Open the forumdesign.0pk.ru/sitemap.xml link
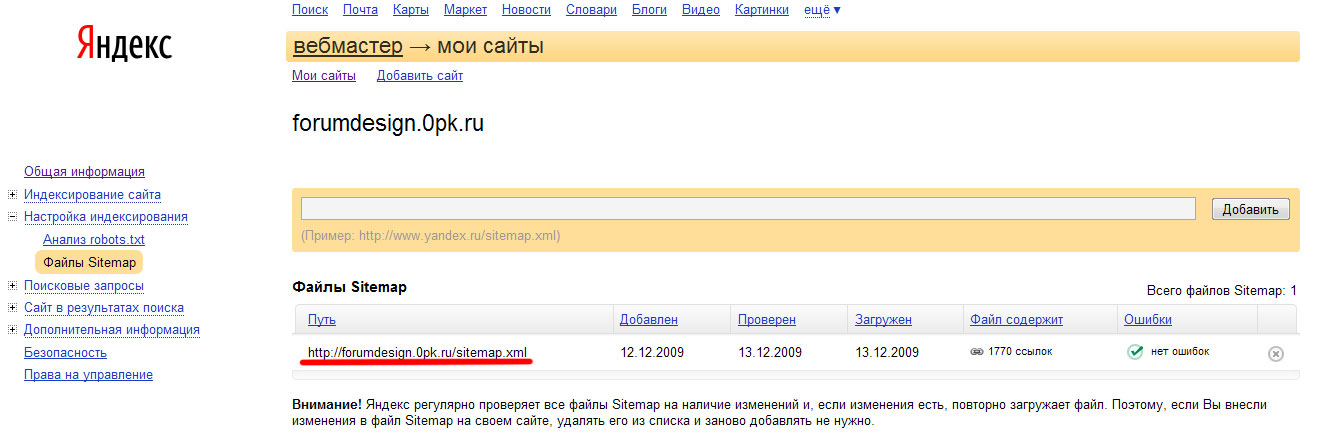 tap(417, 353)
